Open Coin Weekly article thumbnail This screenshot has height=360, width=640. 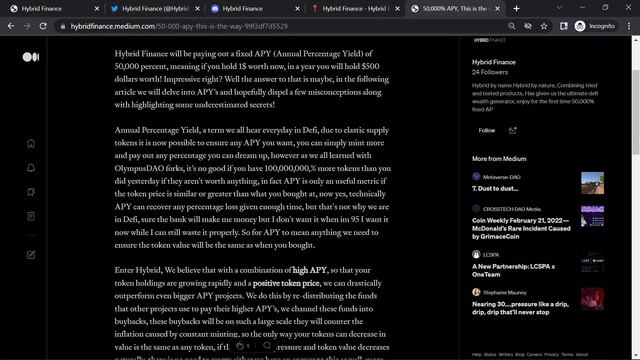tap(592, 216)
